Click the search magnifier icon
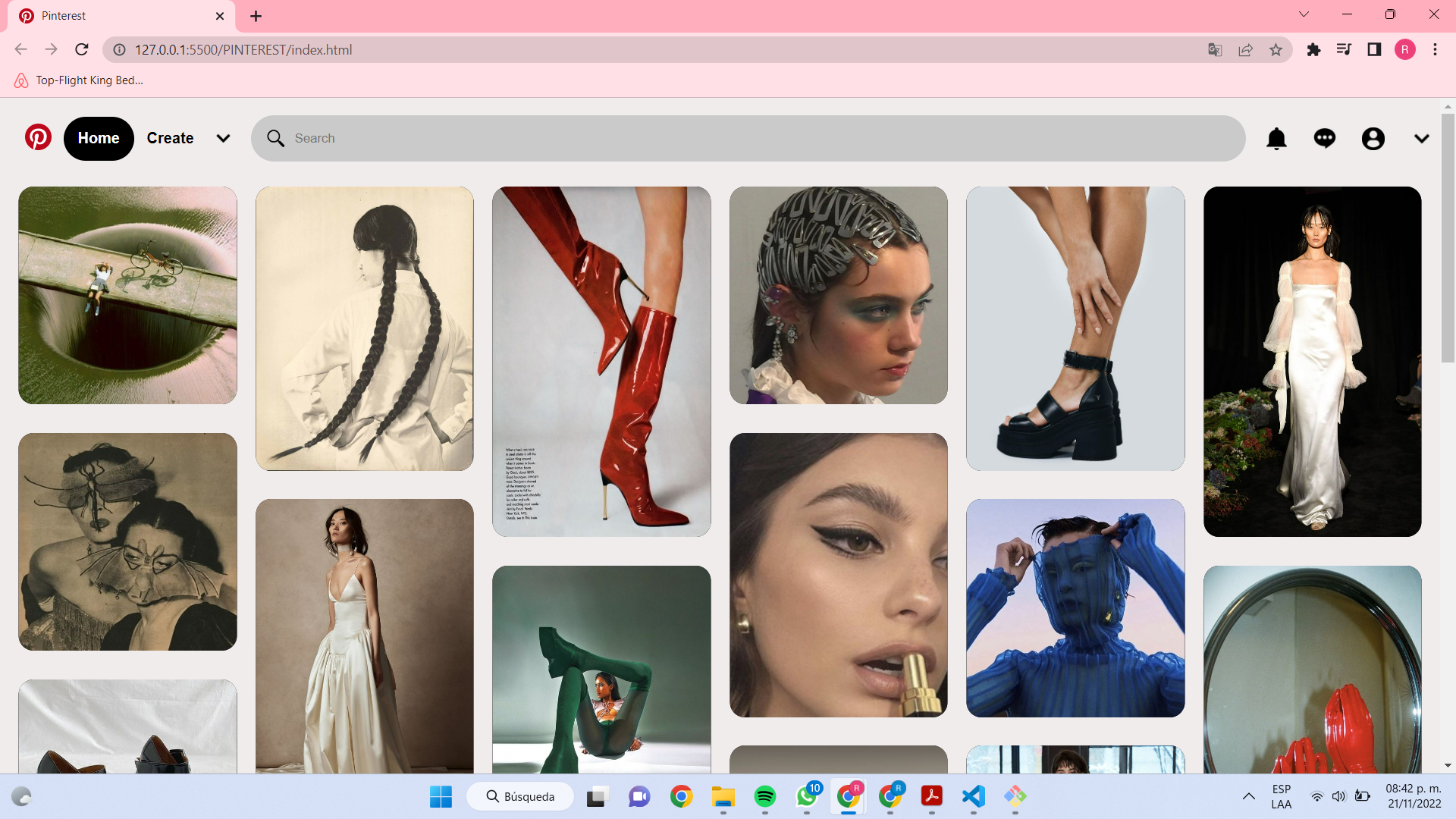Image resolution: width=1456 pixels, height=819 pixels. tap(275, 138)
